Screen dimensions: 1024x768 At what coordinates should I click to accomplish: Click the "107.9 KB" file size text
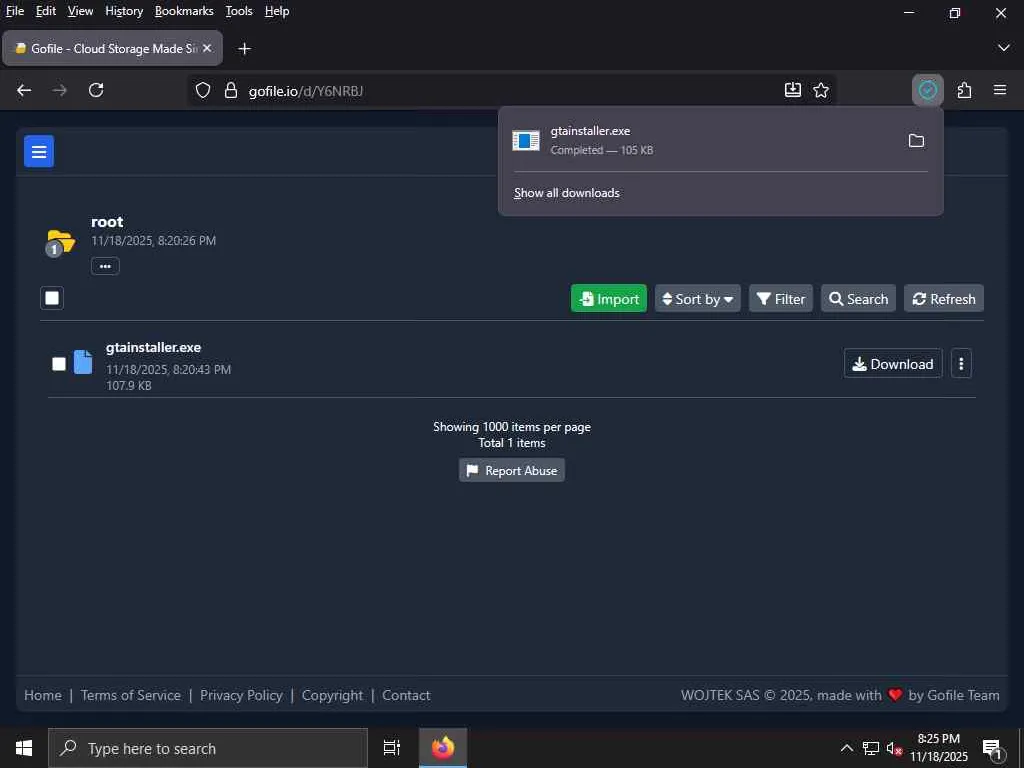pyautogui.click(x=129, y=386)
